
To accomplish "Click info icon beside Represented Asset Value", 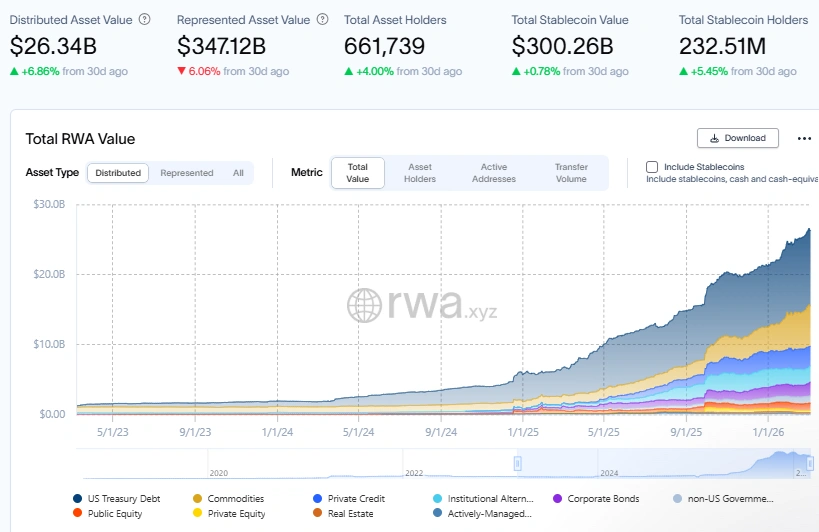I will (x=320, y=19).
